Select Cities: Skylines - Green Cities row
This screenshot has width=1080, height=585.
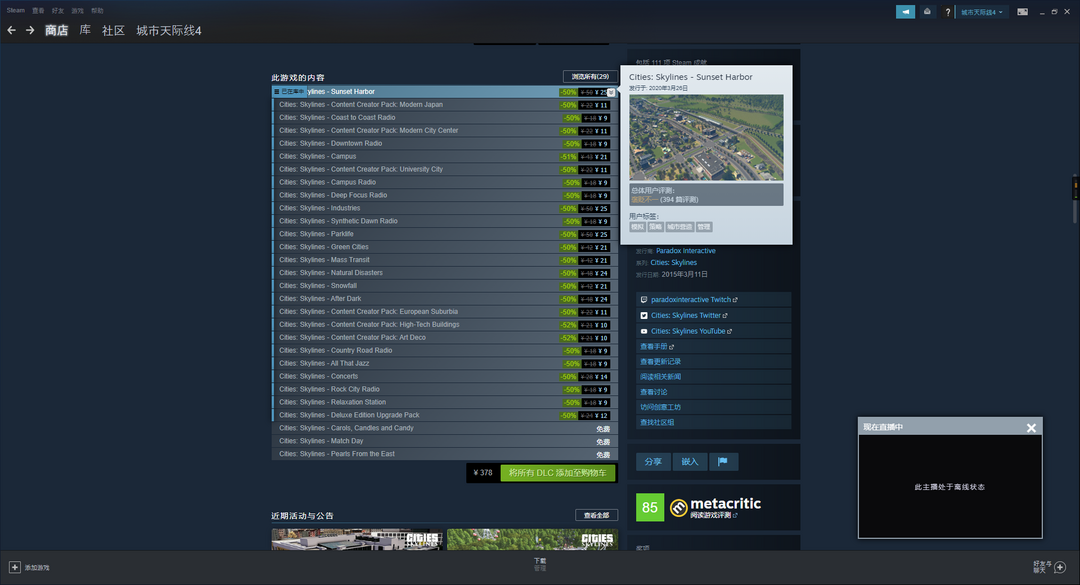(x=445, y=247)
